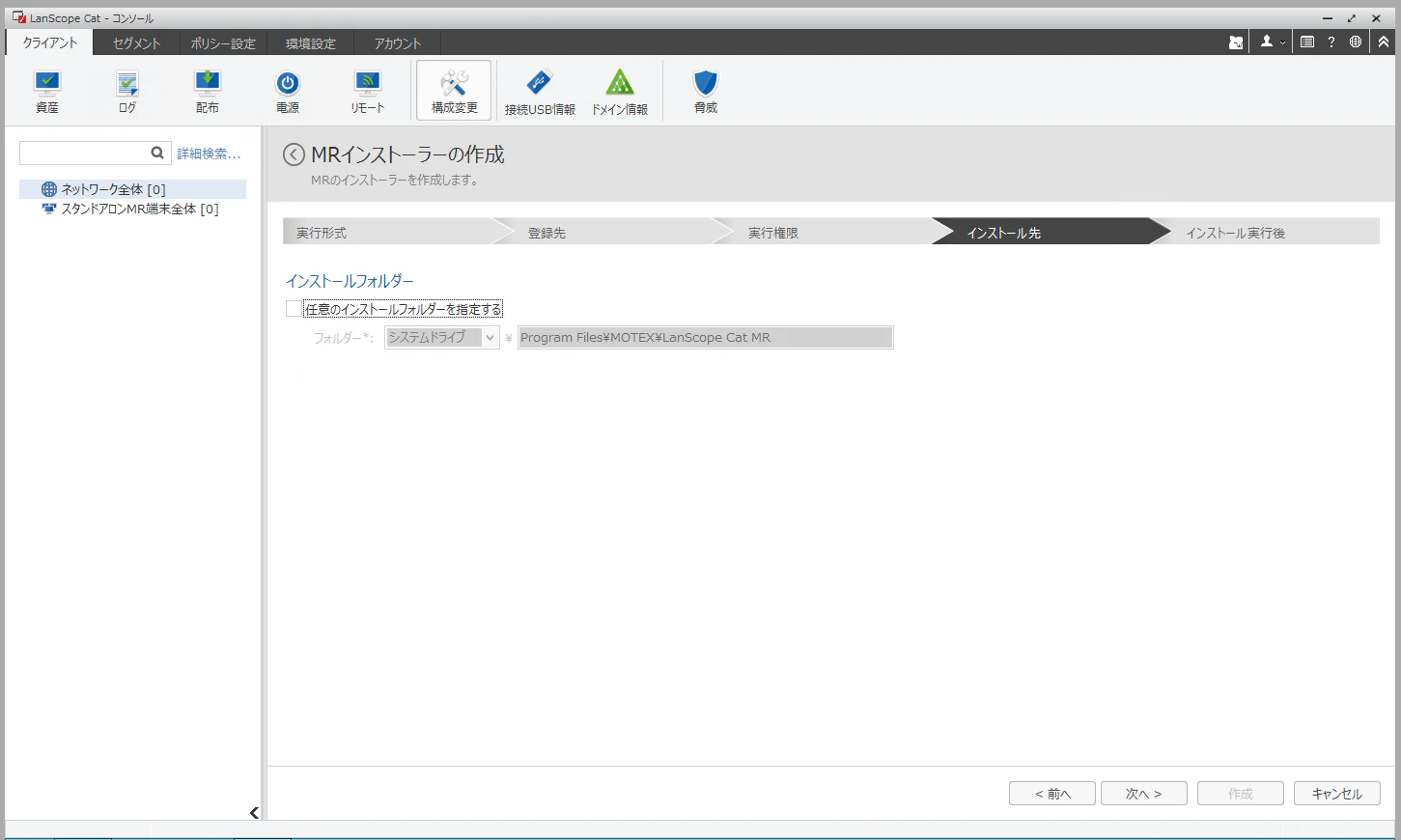Switch to the セグメント tab
1401x840 pixels.
click(x=136, y=43)
